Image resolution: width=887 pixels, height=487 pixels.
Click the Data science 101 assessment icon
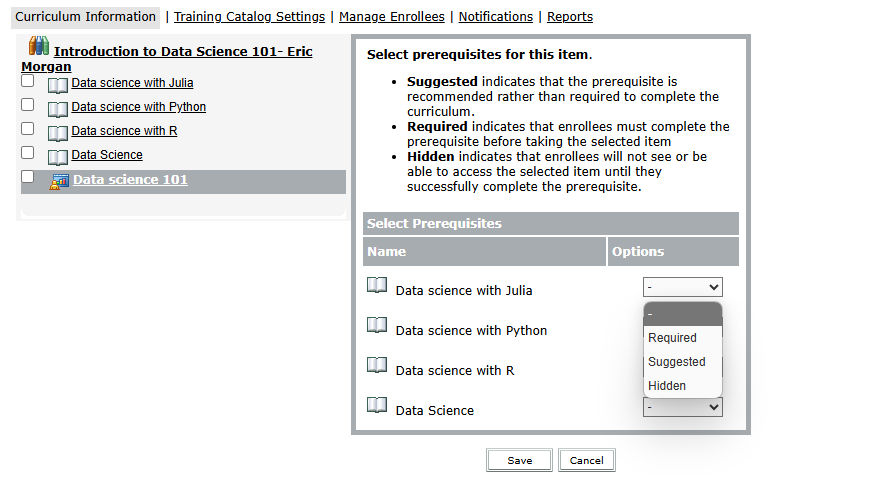(59, 181)
